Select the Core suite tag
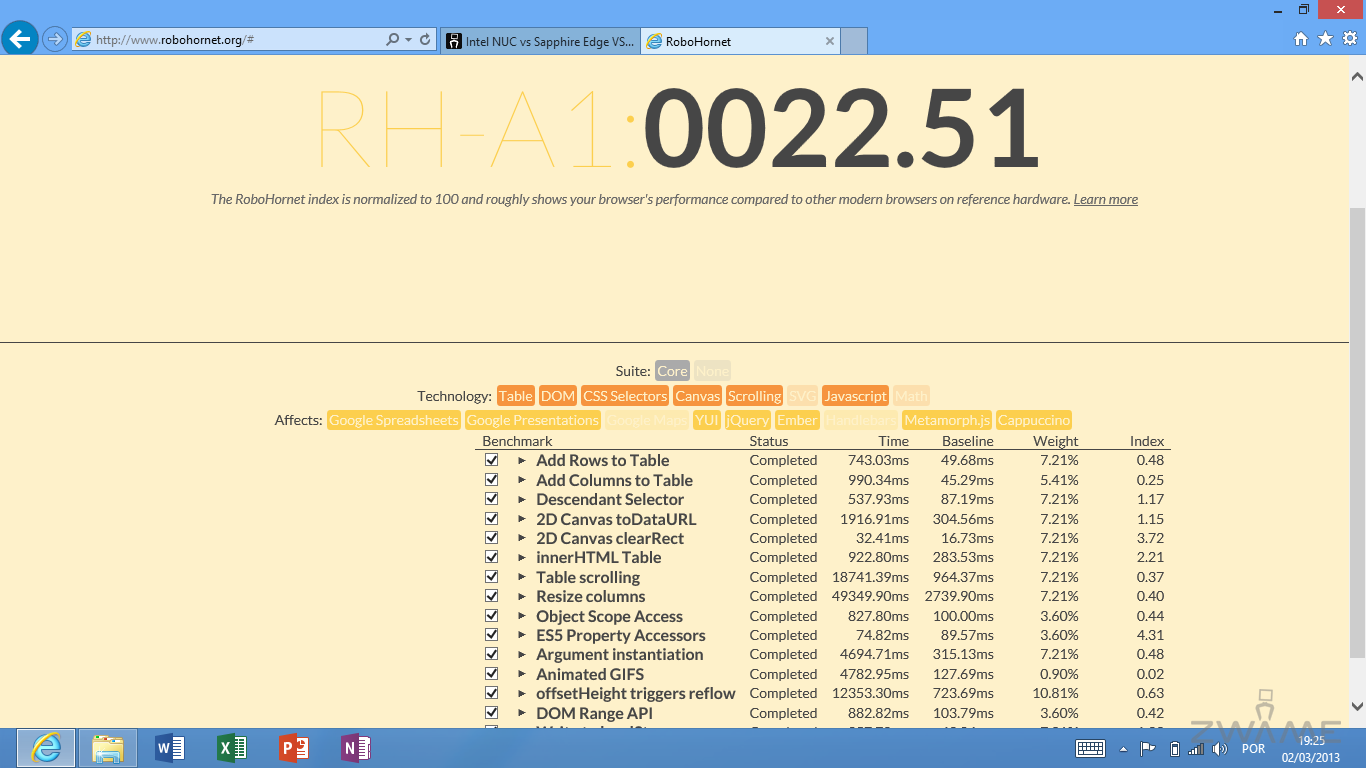Image resolution: width=1366 pixels, height=768 pixels. (672, 371)
